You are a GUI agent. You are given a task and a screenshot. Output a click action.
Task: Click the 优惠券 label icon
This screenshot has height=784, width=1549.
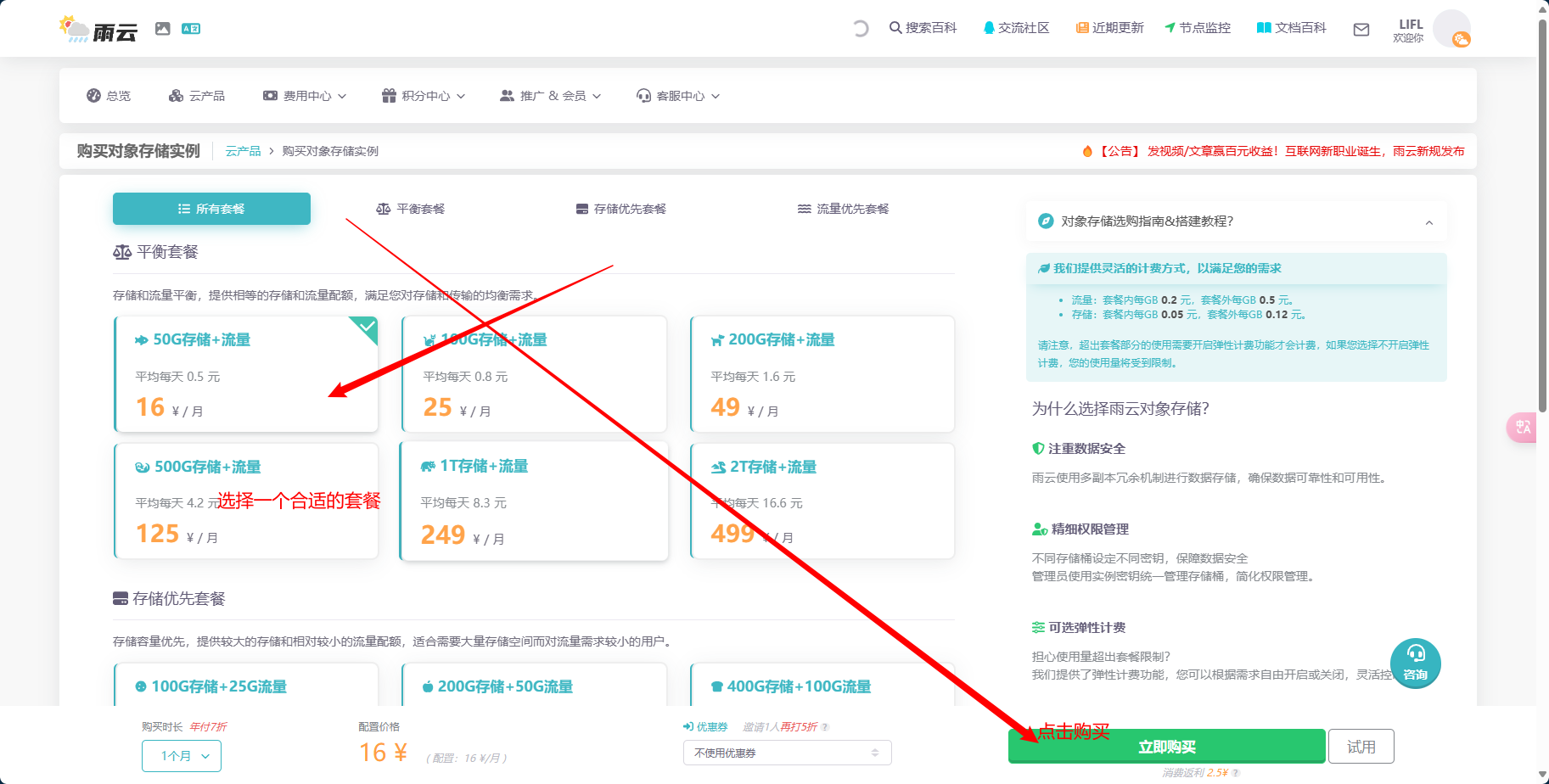tap(688, 727)
